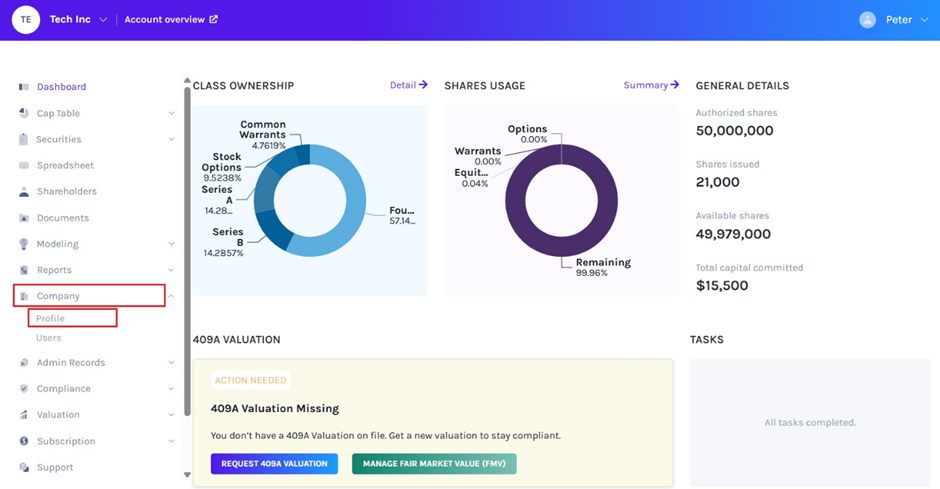Expand the Securities sidebar section

coord(171,140)
